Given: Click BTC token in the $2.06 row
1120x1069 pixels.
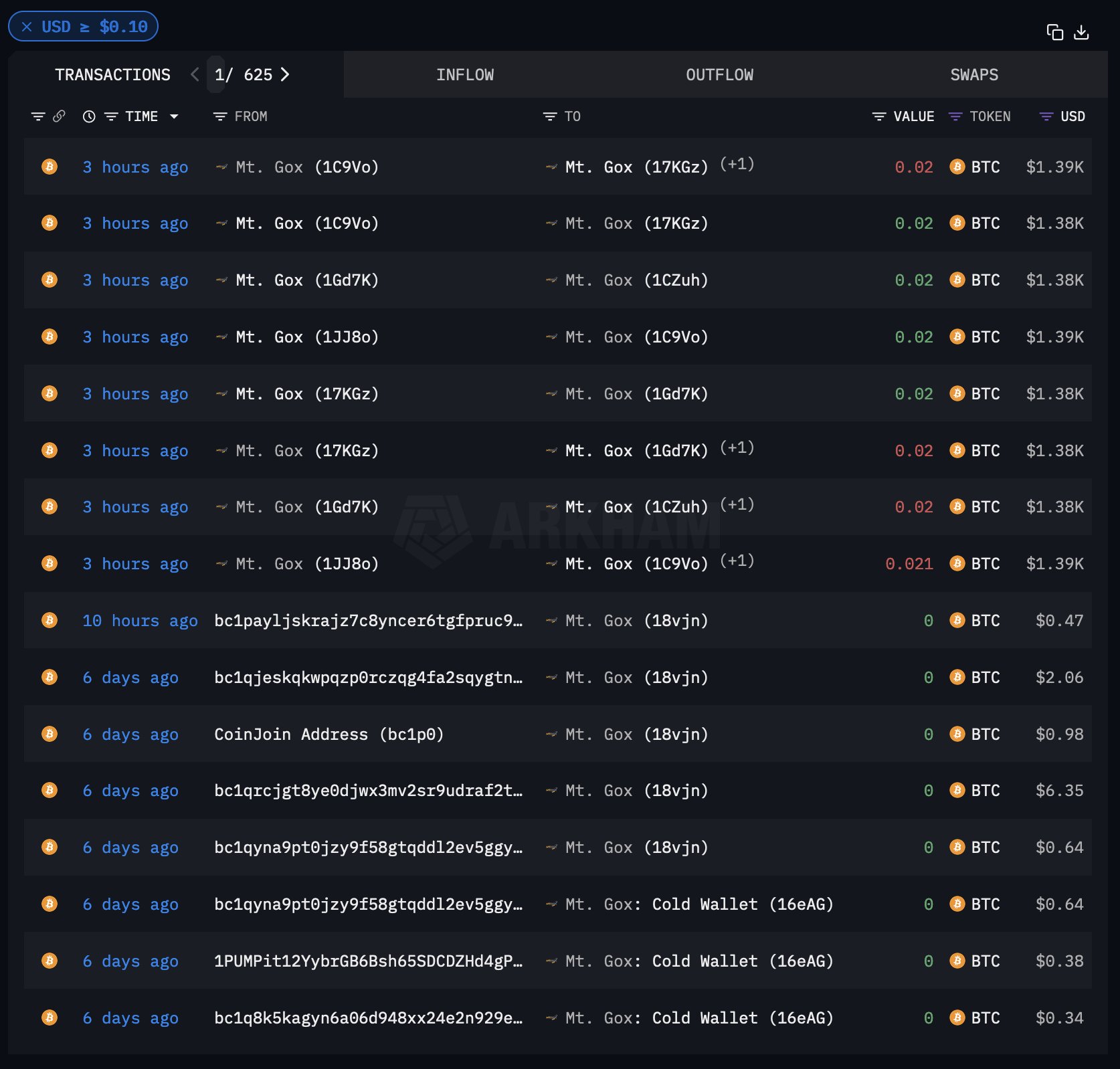Looking at the screenshot, I should pos(975,678).
